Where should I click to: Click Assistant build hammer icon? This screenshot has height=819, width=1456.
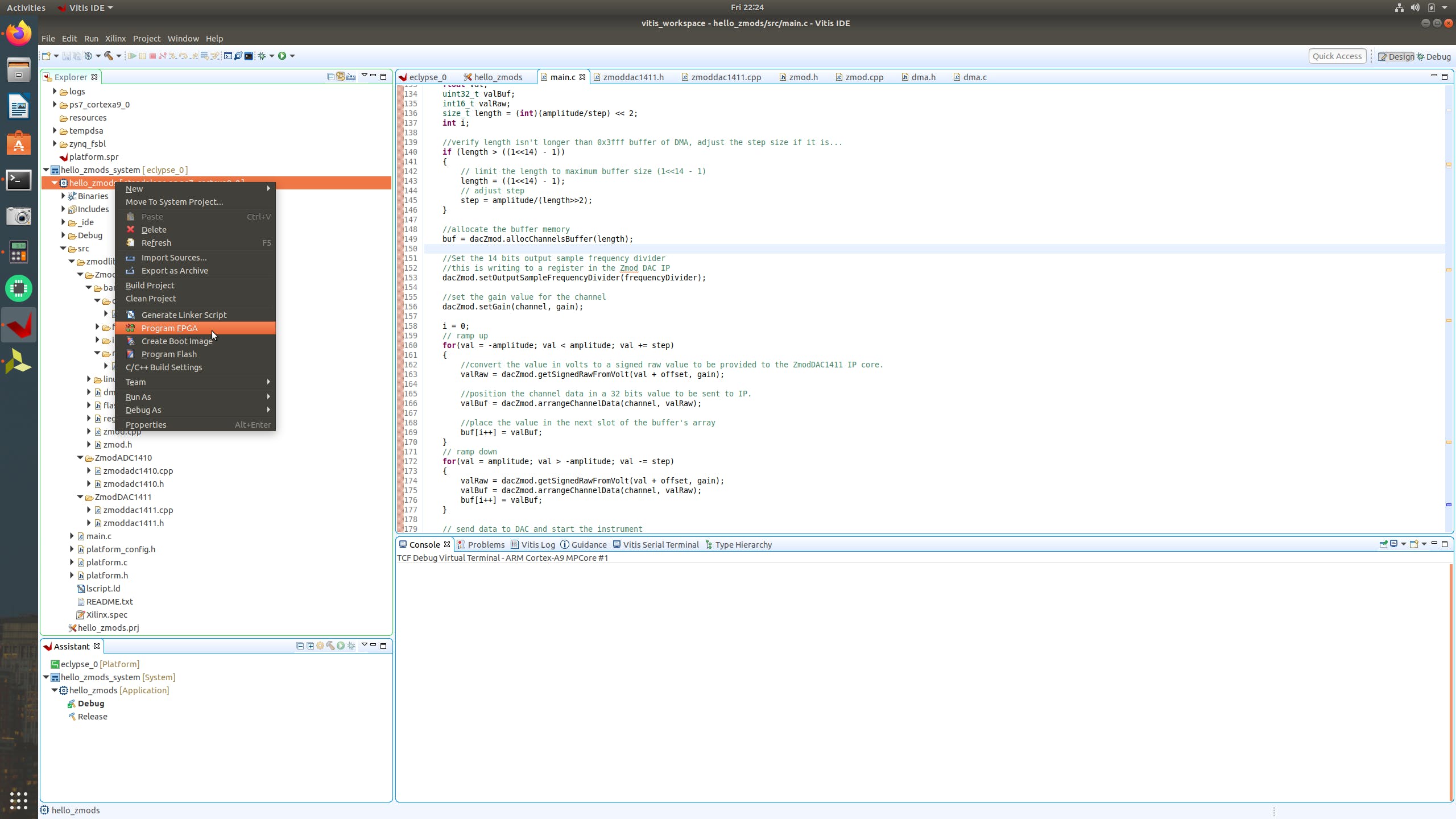pos(330,646)
